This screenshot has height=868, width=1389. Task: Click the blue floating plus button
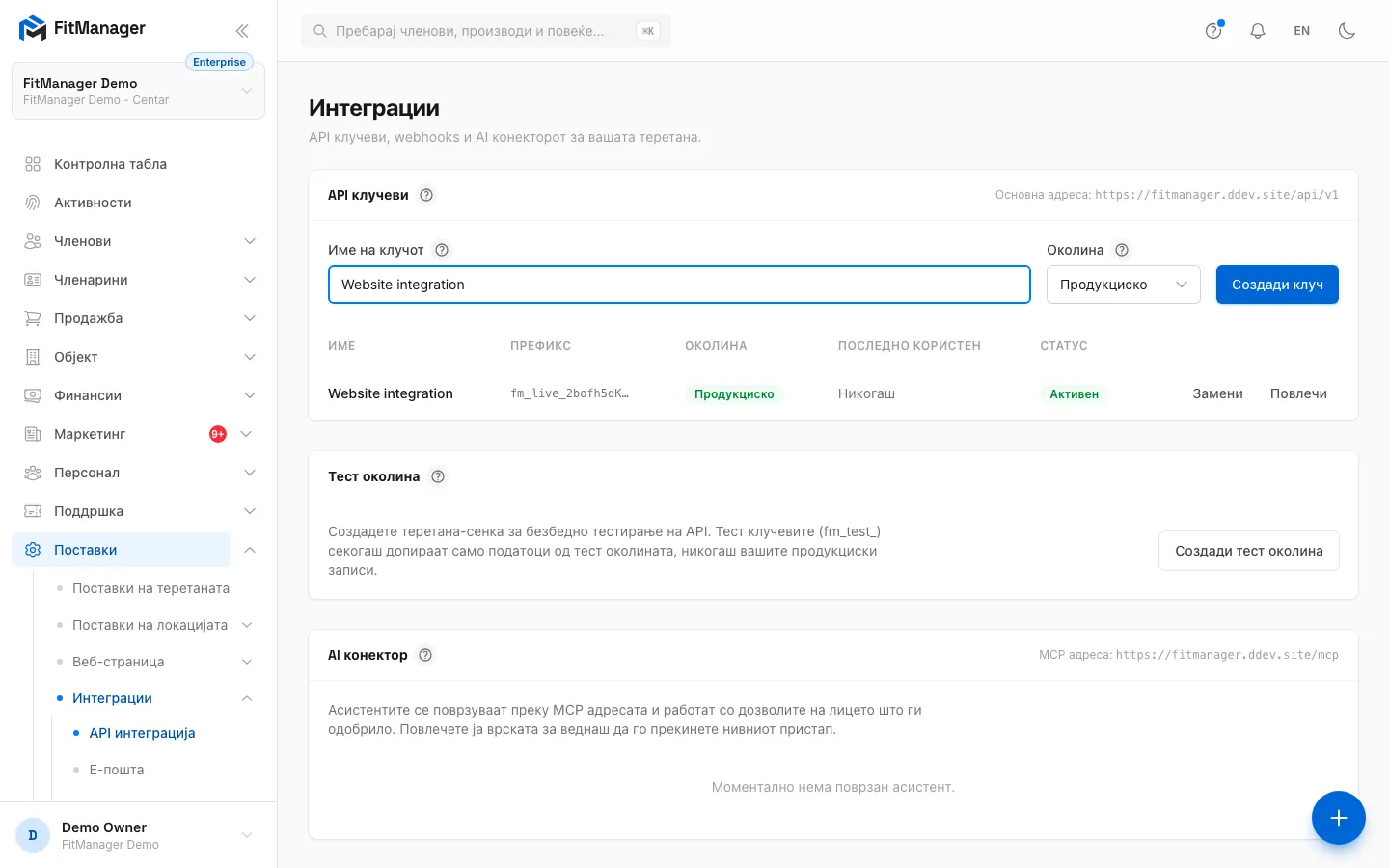(1339, 818)
